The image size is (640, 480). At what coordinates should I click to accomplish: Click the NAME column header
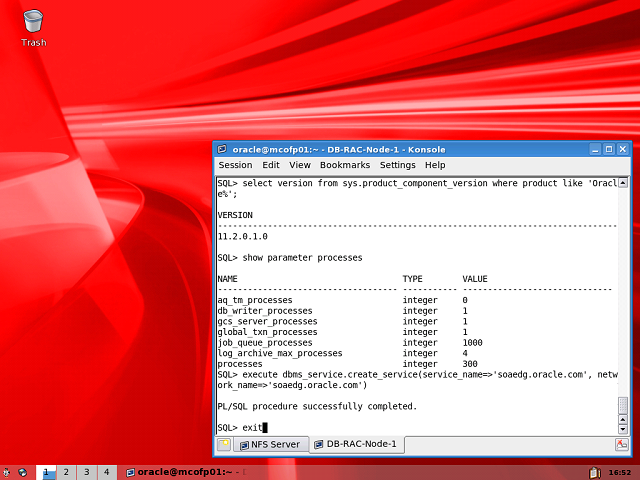pyautogui.click(x=227, y=279)
